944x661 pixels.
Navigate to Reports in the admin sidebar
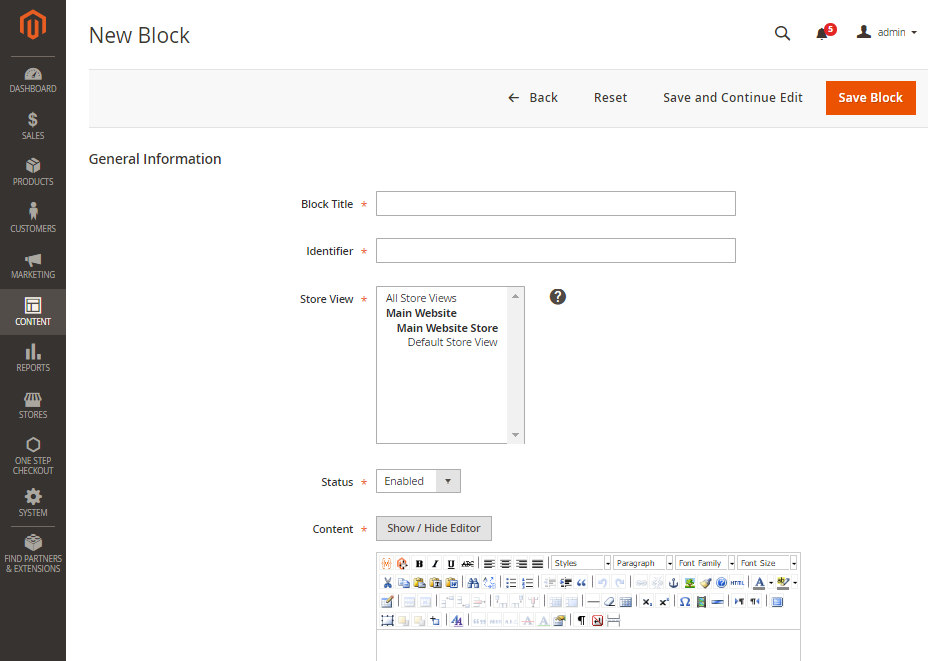(x=33, y=359)
